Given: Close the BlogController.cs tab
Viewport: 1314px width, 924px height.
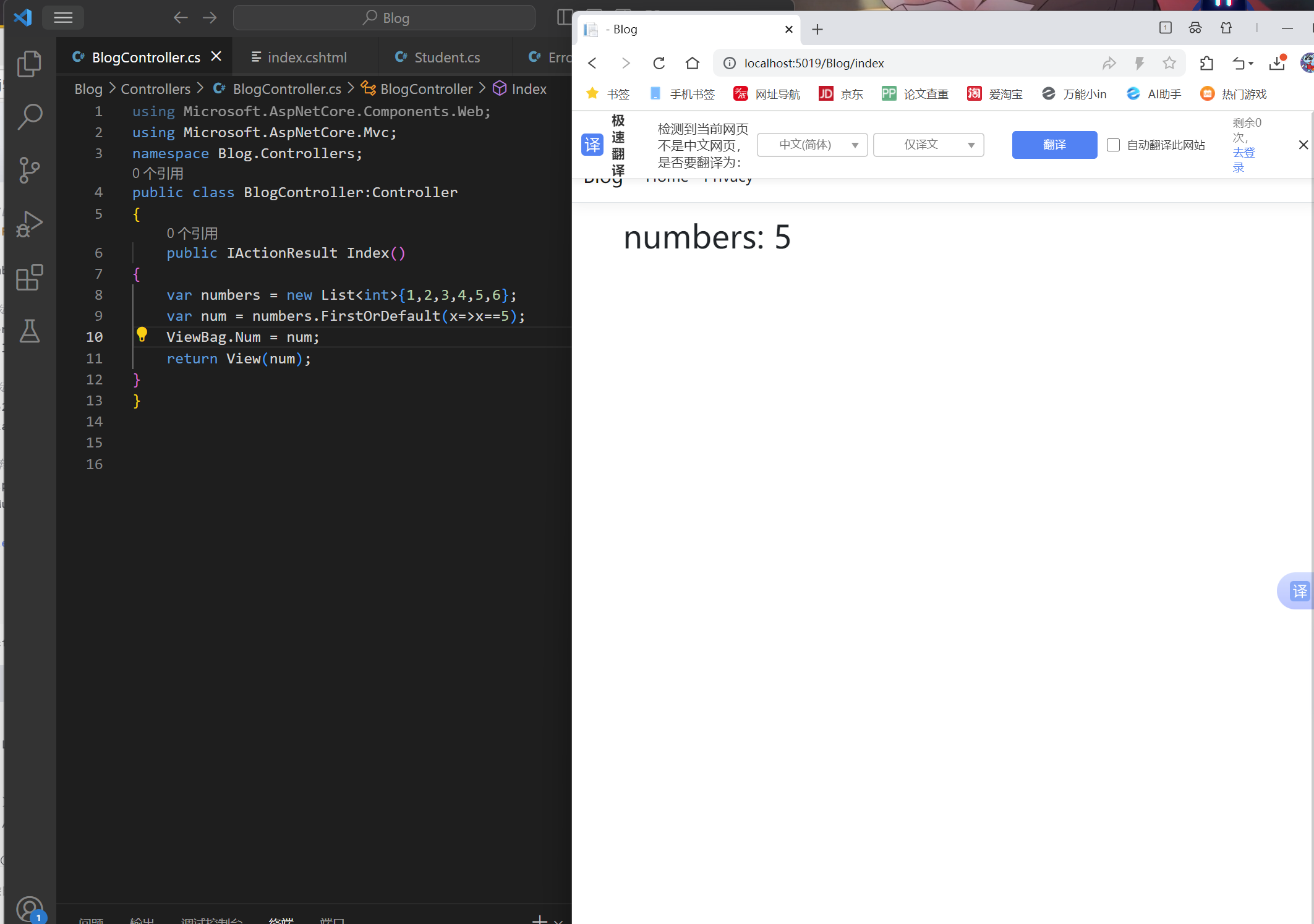Looking at the screenshot, I should [x=216, y=56].
